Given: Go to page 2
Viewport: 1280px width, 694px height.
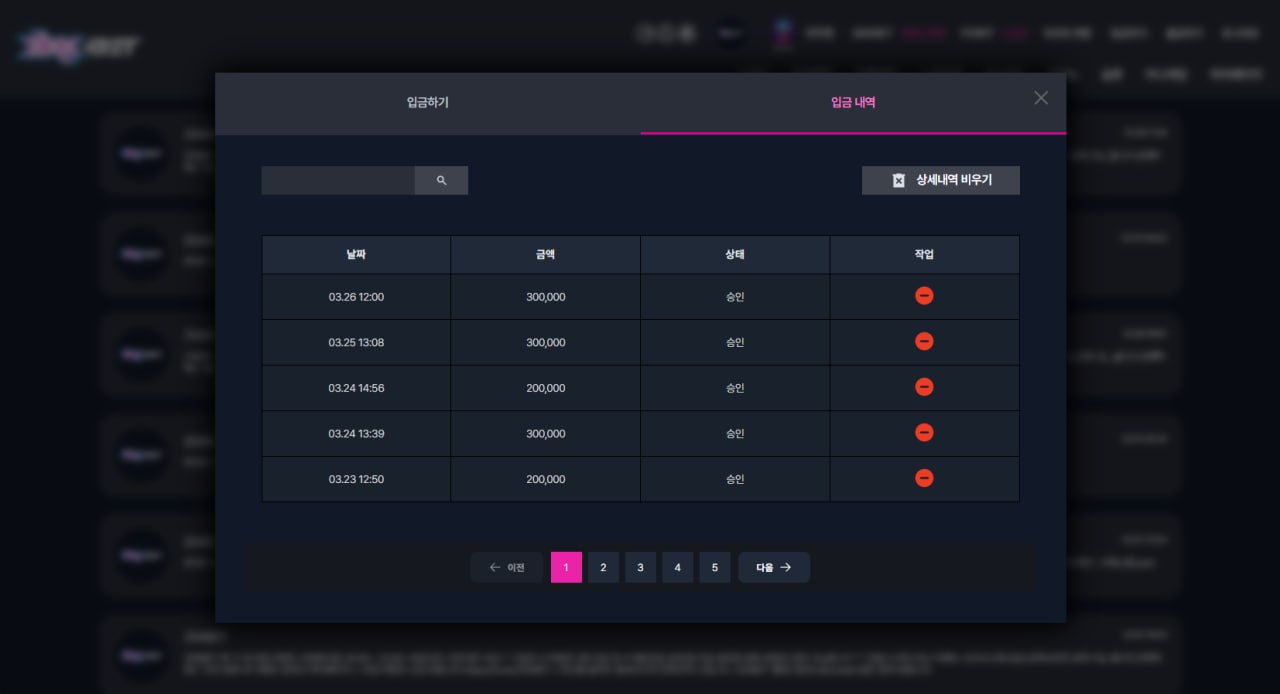Looking at the screenshot, I should (603, 567).
